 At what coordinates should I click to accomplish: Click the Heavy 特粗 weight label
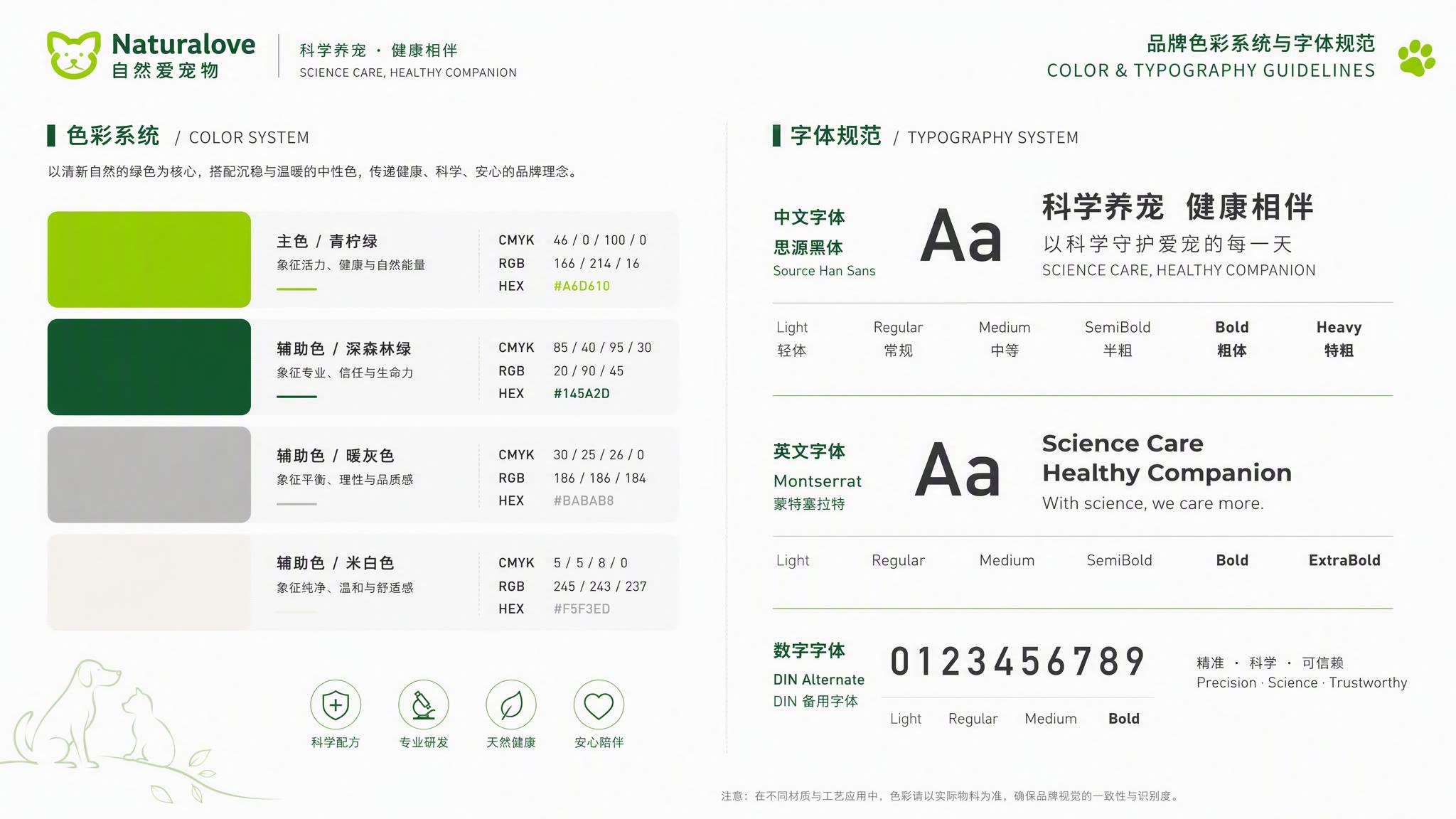point(1339,338)
